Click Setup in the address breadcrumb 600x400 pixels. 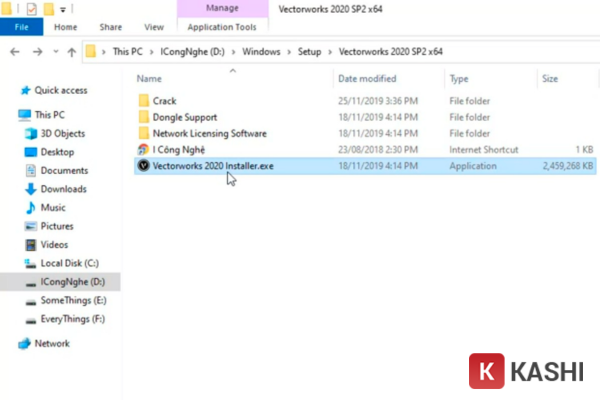pos(310,52)
